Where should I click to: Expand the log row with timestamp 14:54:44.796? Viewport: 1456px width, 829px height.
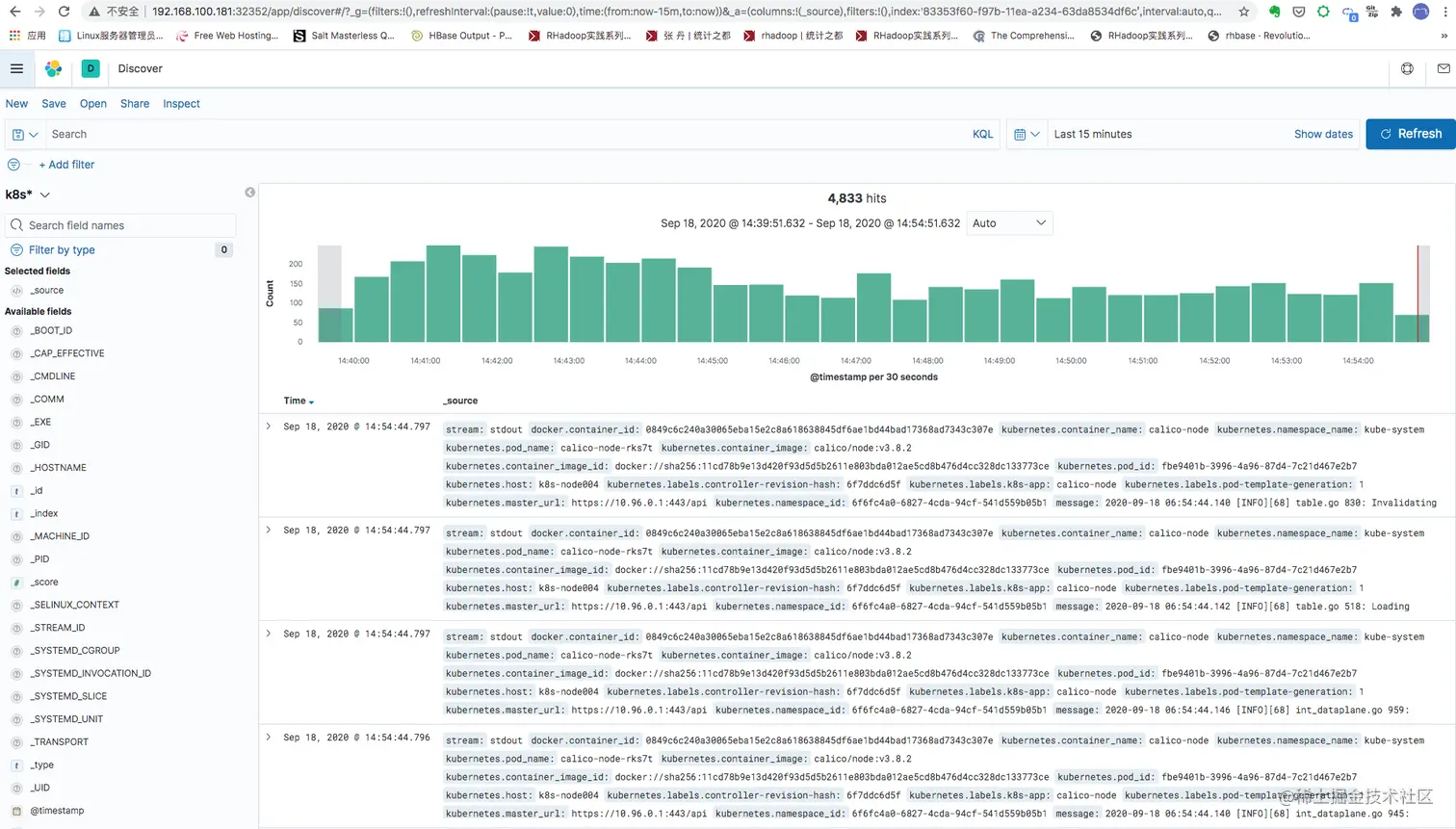pos(269,738)
